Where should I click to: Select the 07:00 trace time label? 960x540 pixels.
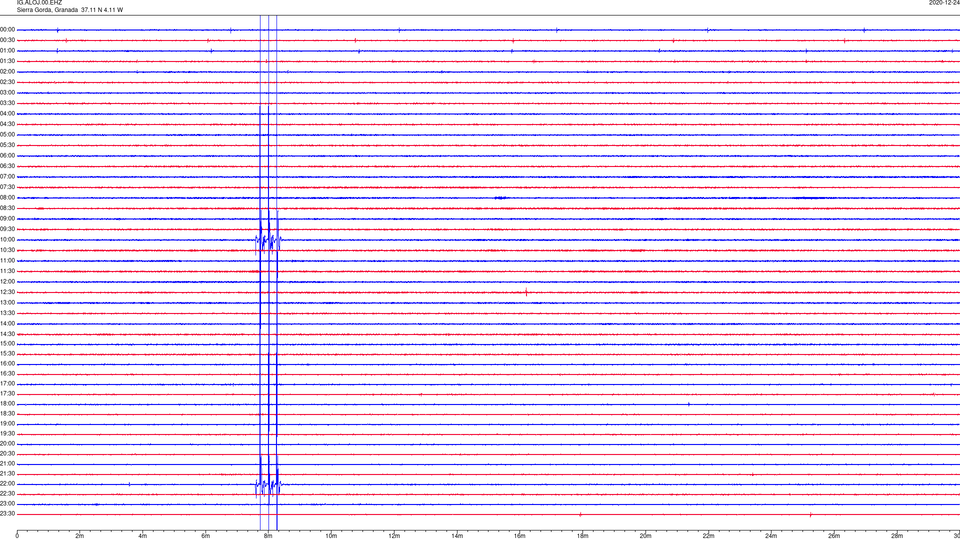pyautogui.click(x=7, y=177)
